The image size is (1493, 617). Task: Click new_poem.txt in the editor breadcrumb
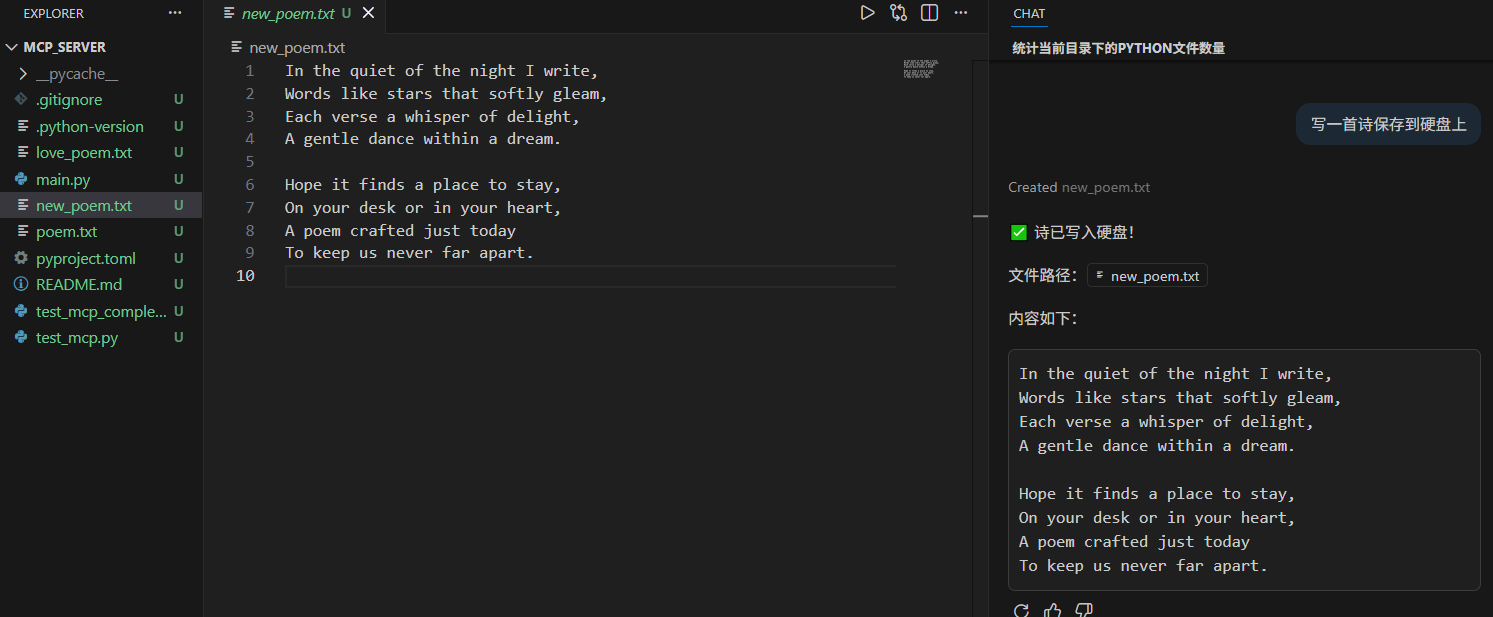296,47
